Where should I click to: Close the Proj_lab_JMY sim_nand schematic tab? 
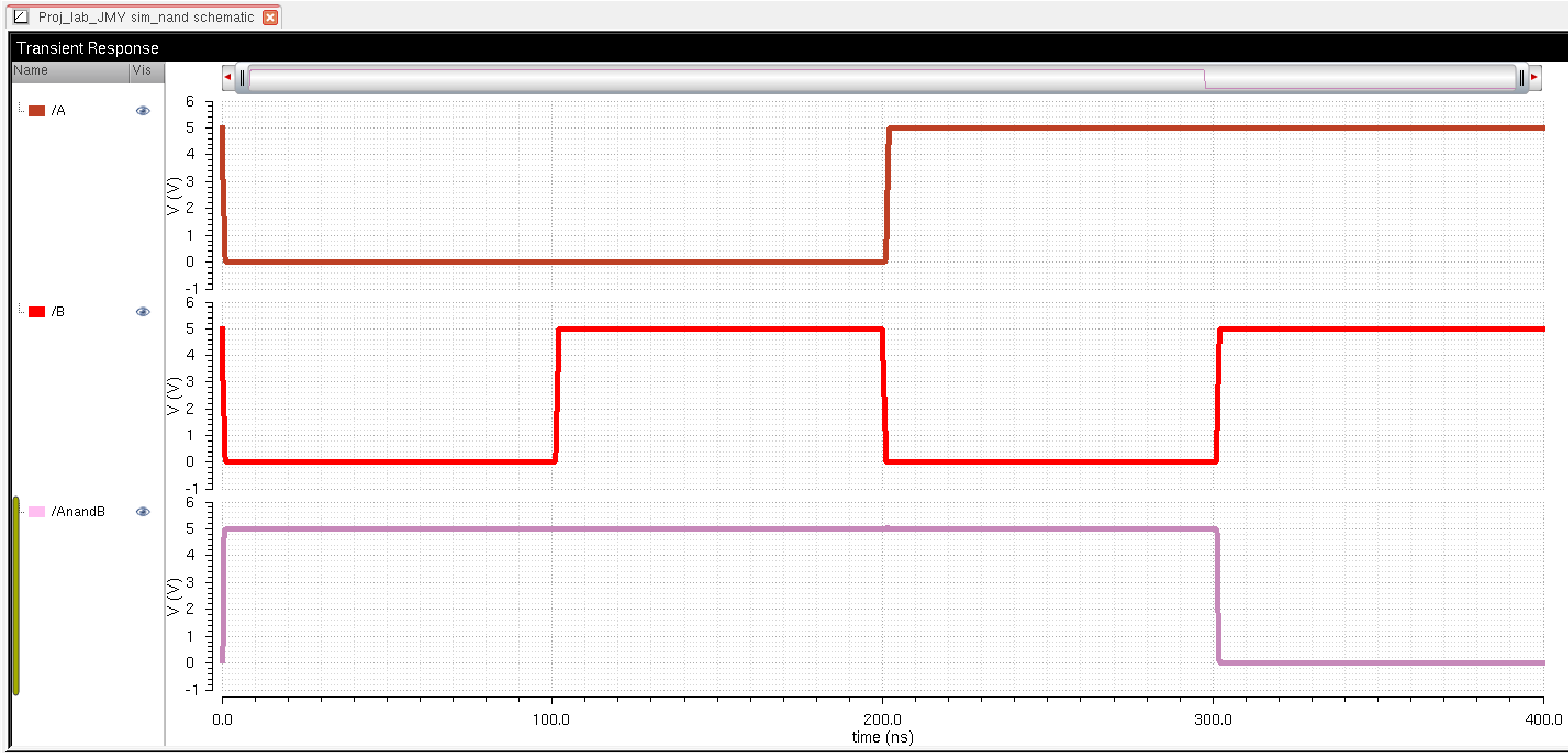[270, 17]
